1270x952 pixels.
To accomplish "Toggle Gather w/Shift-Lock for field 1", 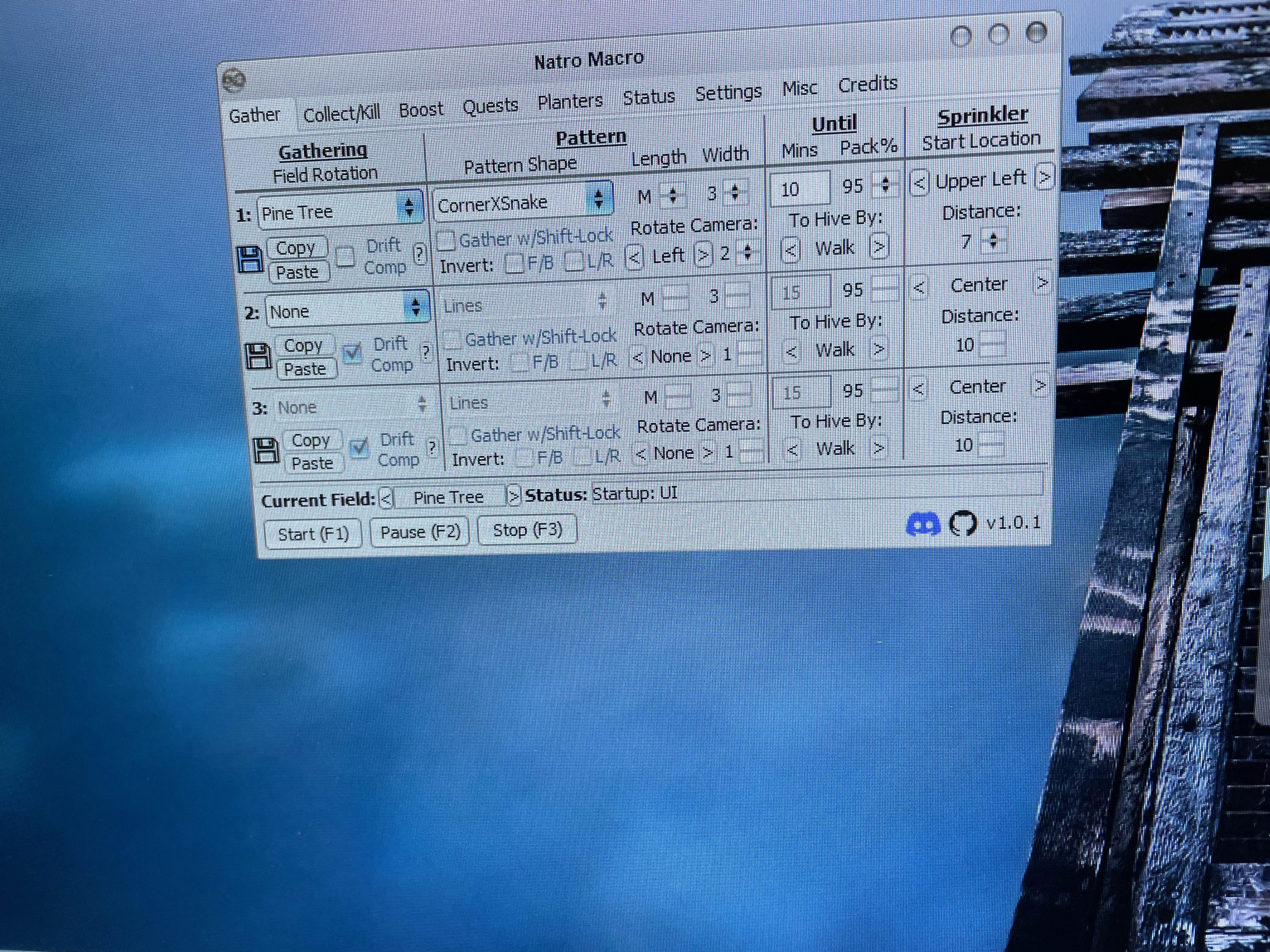I will [446, 241].
